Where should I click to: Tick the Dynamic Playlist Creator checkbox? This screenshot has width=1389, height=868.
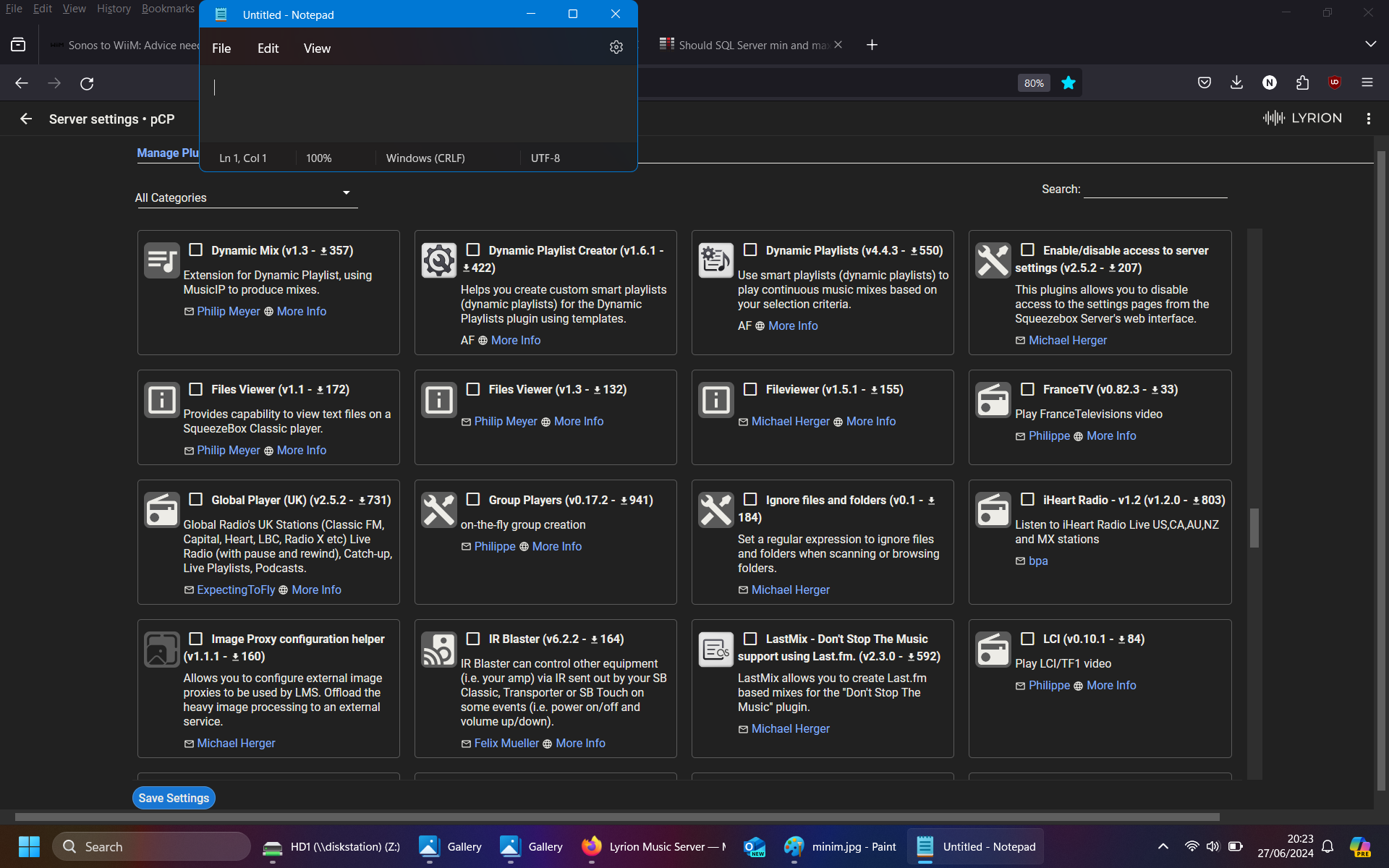[472, 250]
